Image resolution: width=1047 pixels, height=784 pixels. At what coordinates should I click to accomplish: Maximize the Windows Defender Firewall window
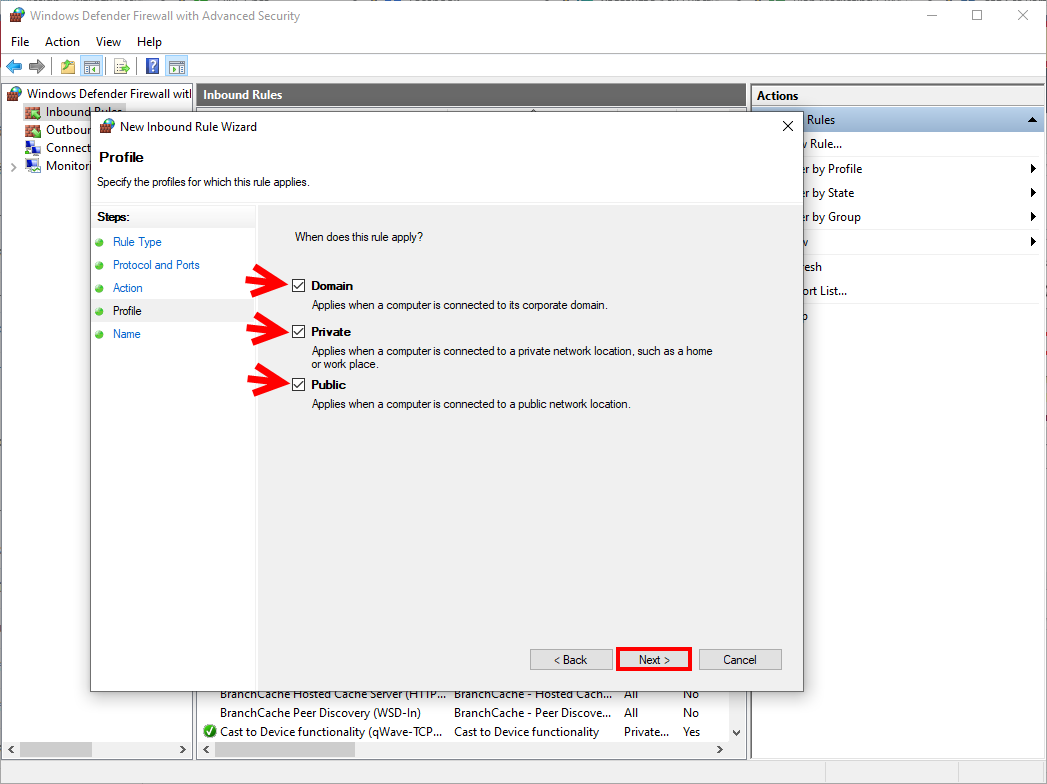click(x=977, y=15)
